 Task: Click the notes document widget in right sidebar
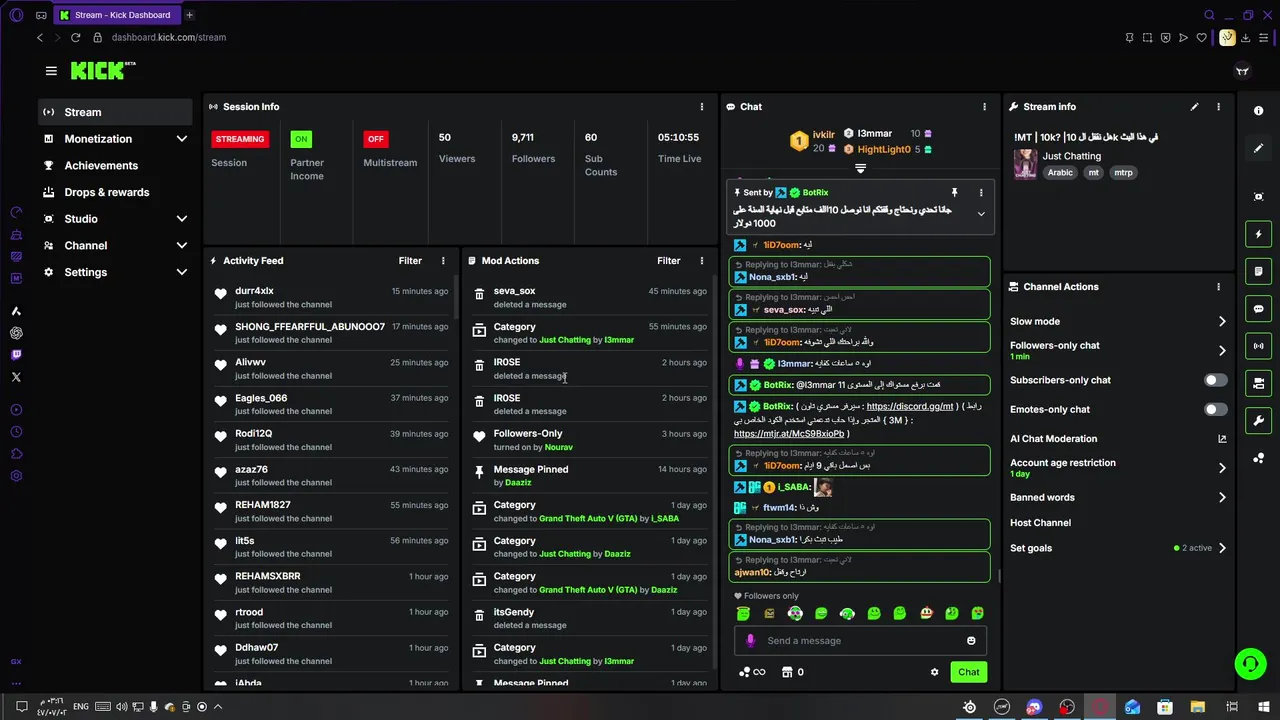coord(1259,271)
